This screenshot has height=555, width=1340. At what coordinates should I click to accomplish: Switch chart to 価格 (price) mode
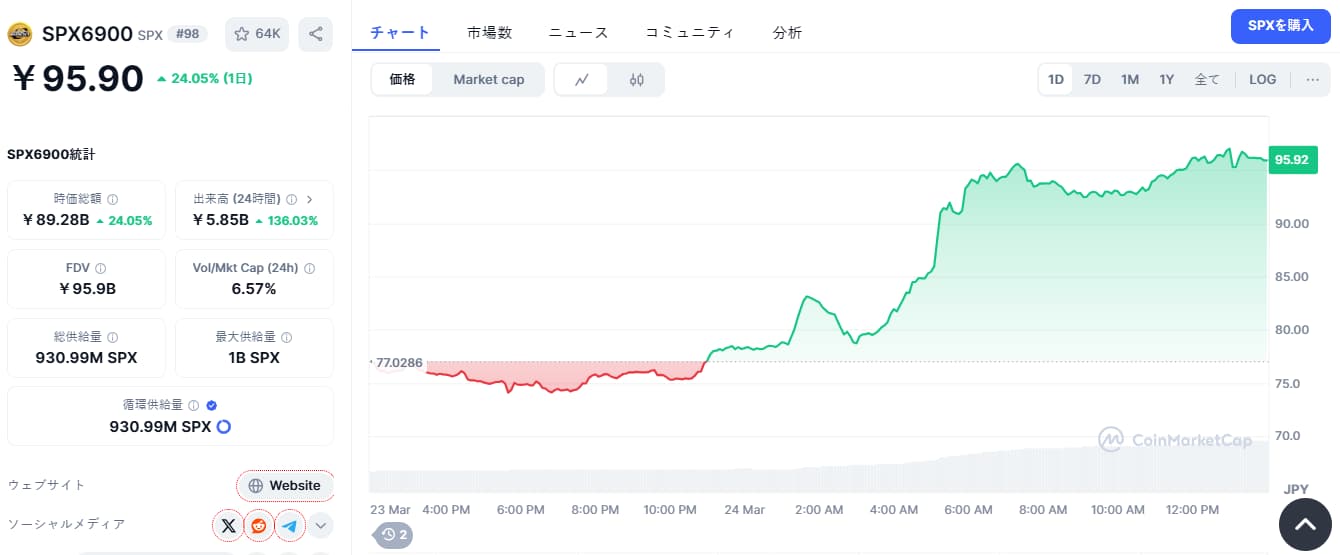pyautogui.click(x=402, y=80)
